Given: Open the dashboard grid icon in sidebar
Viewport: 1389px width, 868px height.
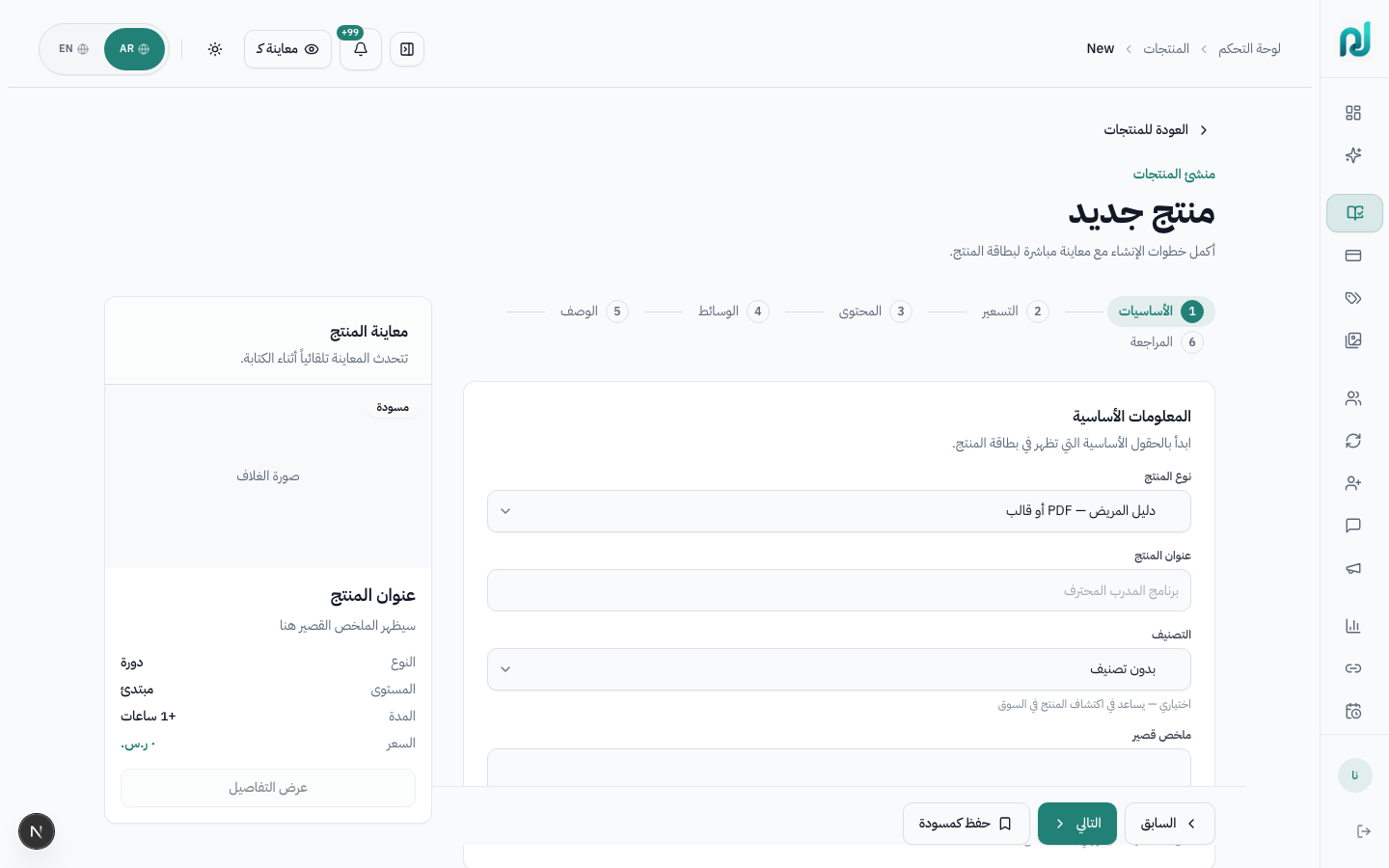Looking at the screenshot, I should pyautogui.click(x=1353, y=113).
